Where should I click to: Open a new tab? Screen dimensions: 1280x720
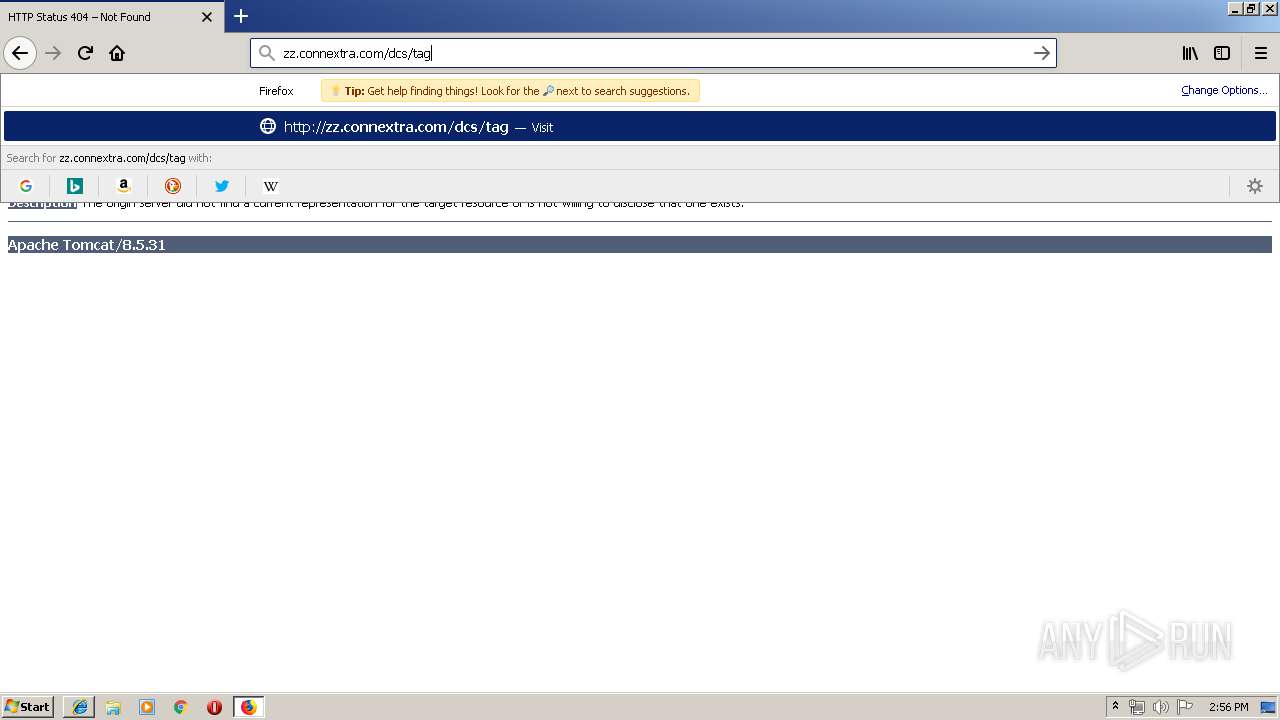click(241, 16)
